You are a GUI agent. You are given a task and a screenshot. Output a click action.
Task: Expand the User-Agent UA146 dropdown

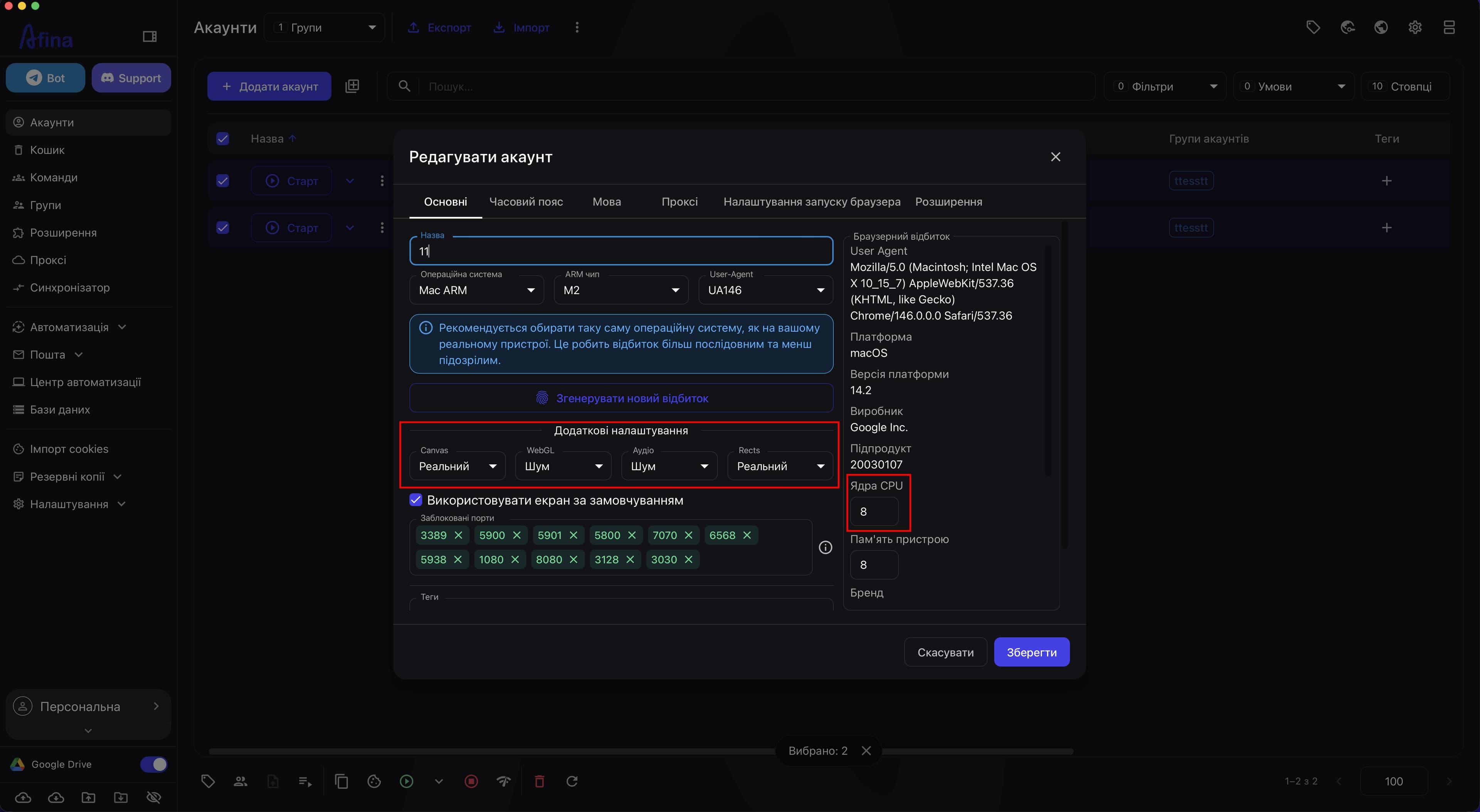pos(765,290)
